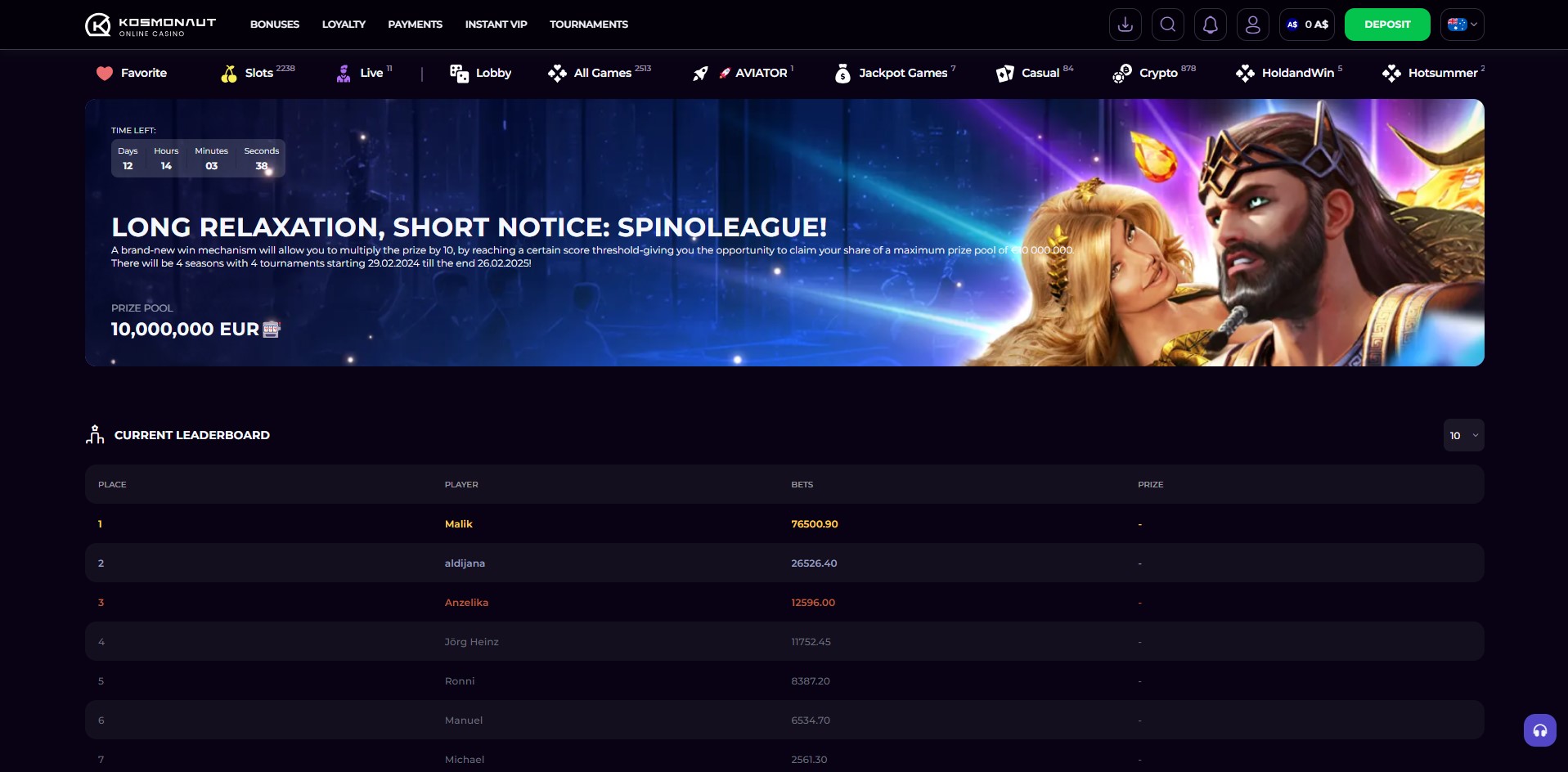Viewport: 1568px width, 772px height.
Task: Select player Malik in leaderboard
Action: point(458,523)
